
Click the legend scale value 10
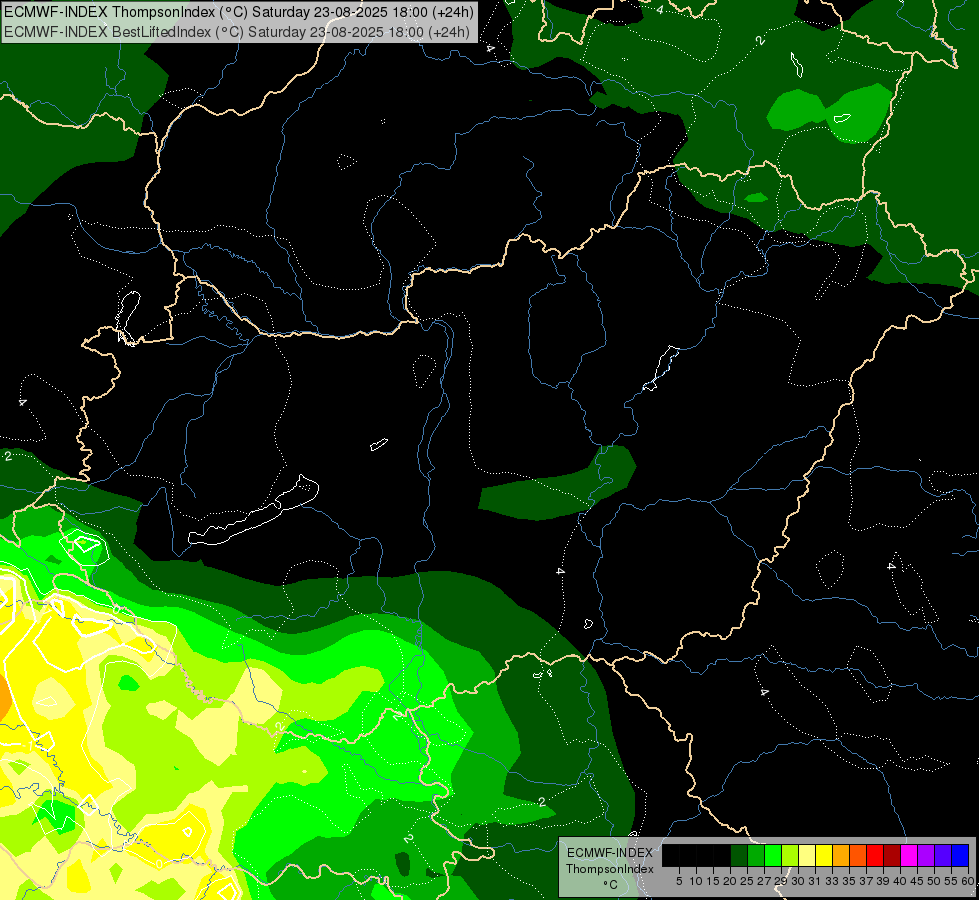(x=696, y=881)
